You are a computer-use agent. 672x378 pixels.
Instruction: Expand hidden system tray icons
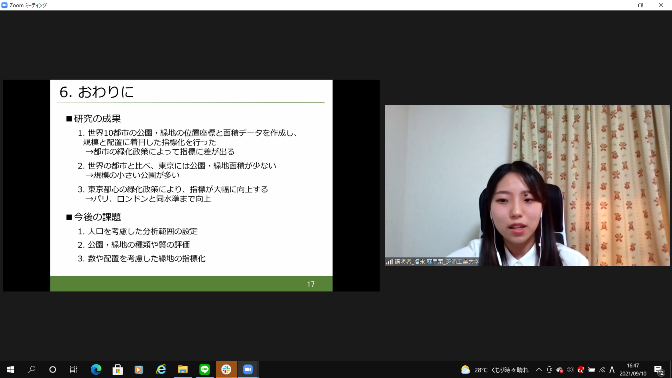click(539, 370)
